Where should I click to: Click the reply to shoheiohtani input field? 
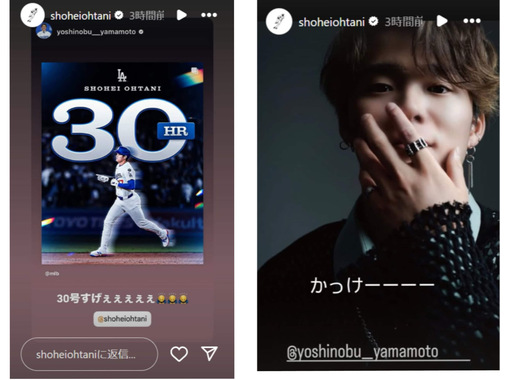pyautogui.click(x=89, y=354)
